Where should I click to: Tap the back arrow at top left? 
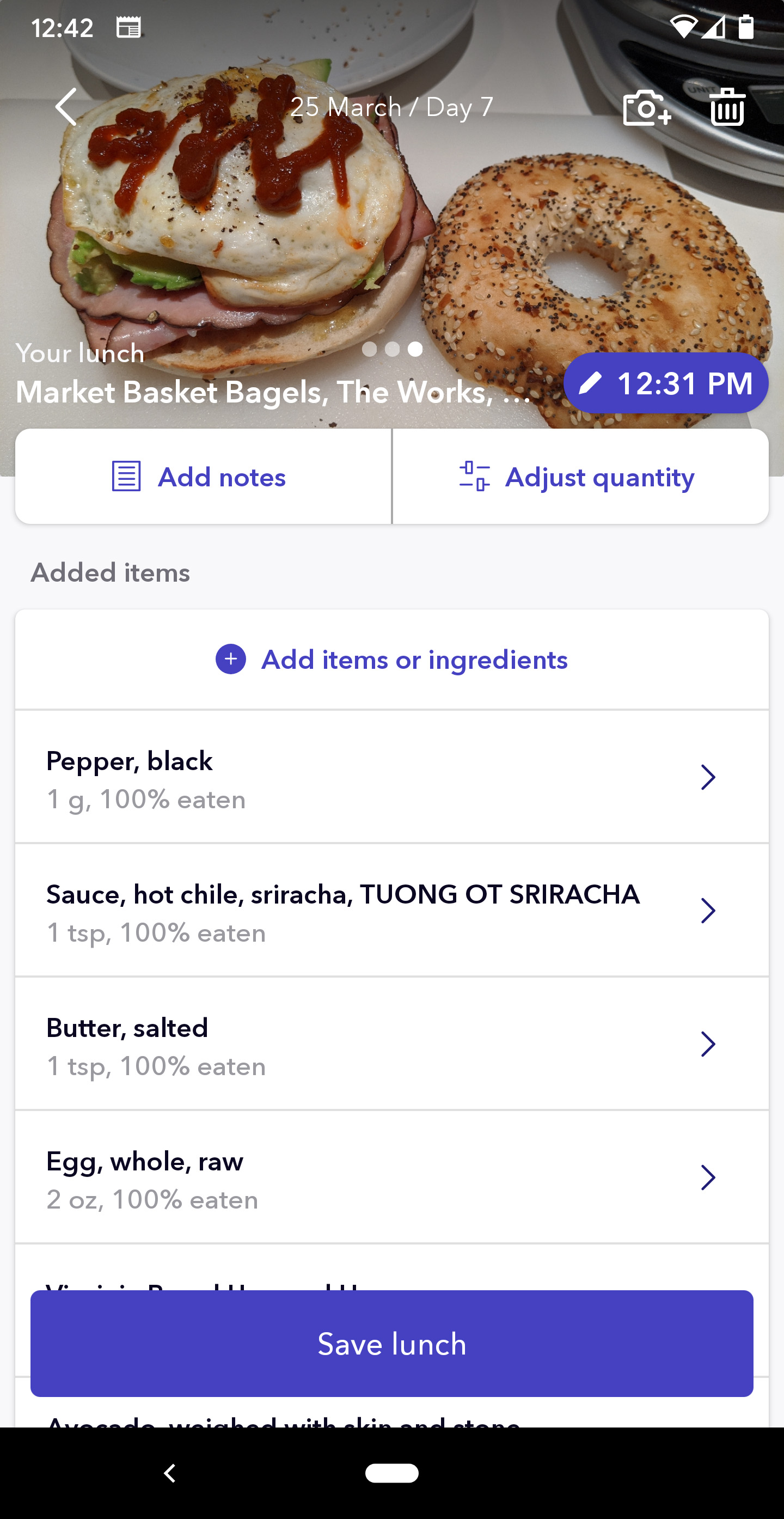[66, 107]
